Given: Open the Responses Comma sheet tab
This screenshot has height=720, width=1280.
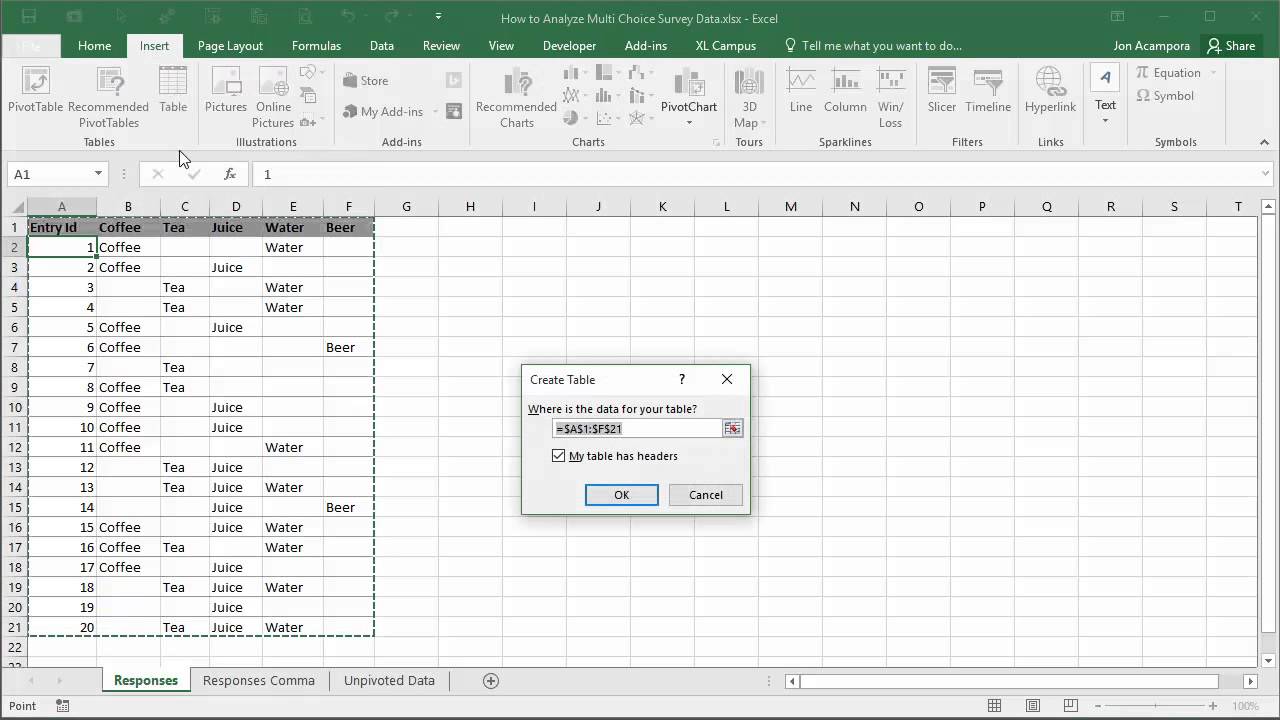Looking at the screenshot, I should point(258,680).
